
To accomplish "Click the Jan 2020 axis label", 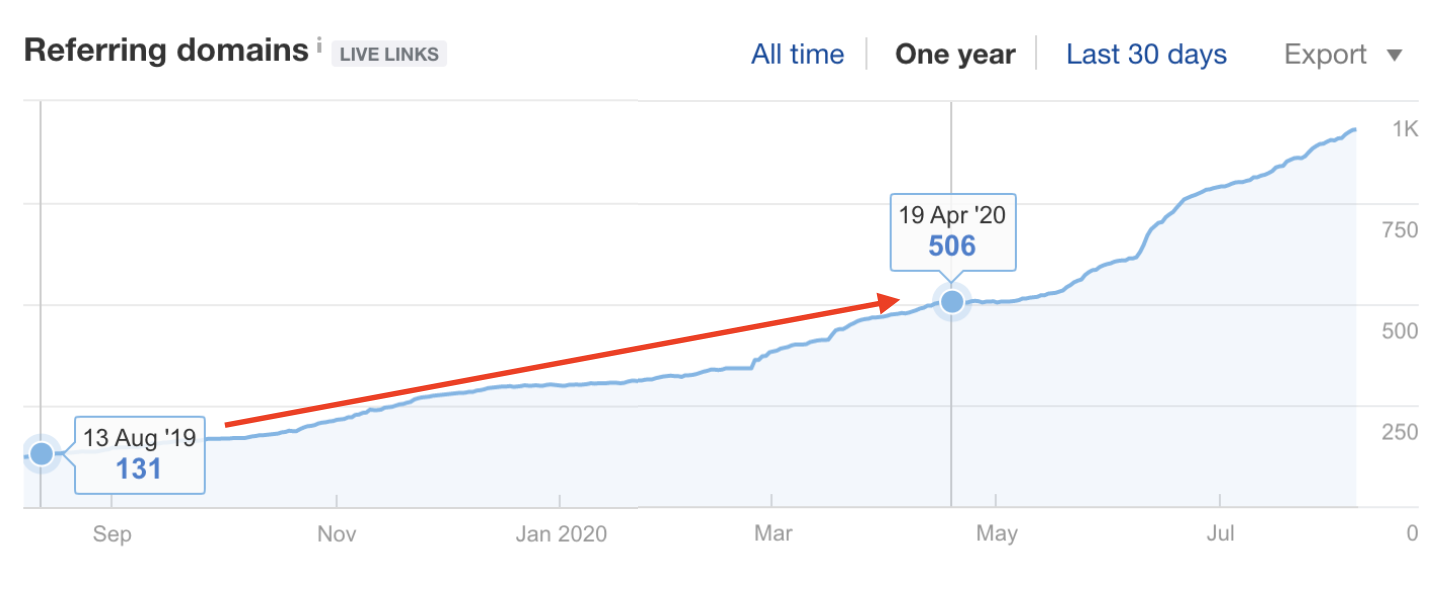I will point(561,534).
